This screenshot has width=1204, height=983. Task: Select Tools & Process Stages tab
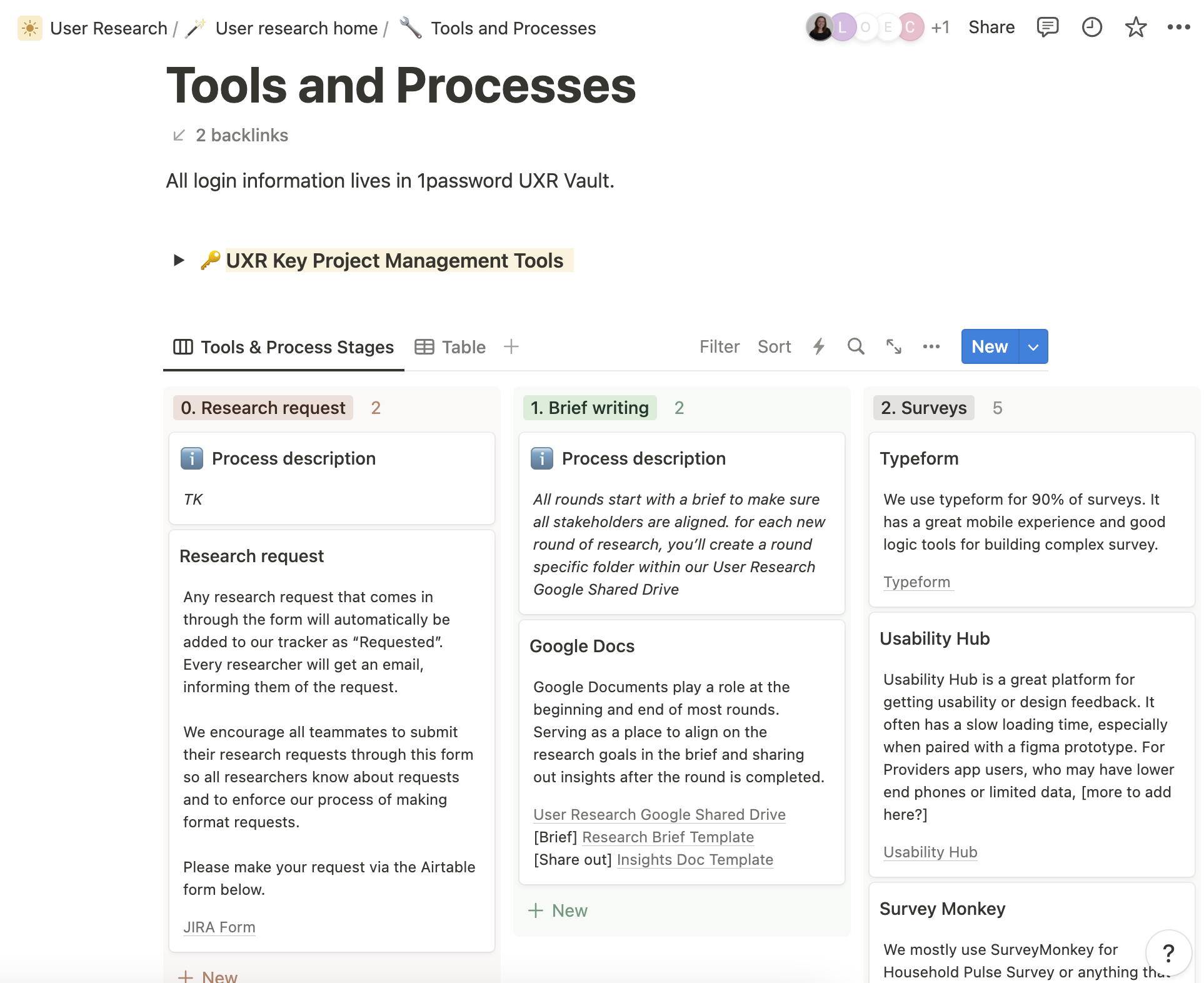(x=284, y=346)
